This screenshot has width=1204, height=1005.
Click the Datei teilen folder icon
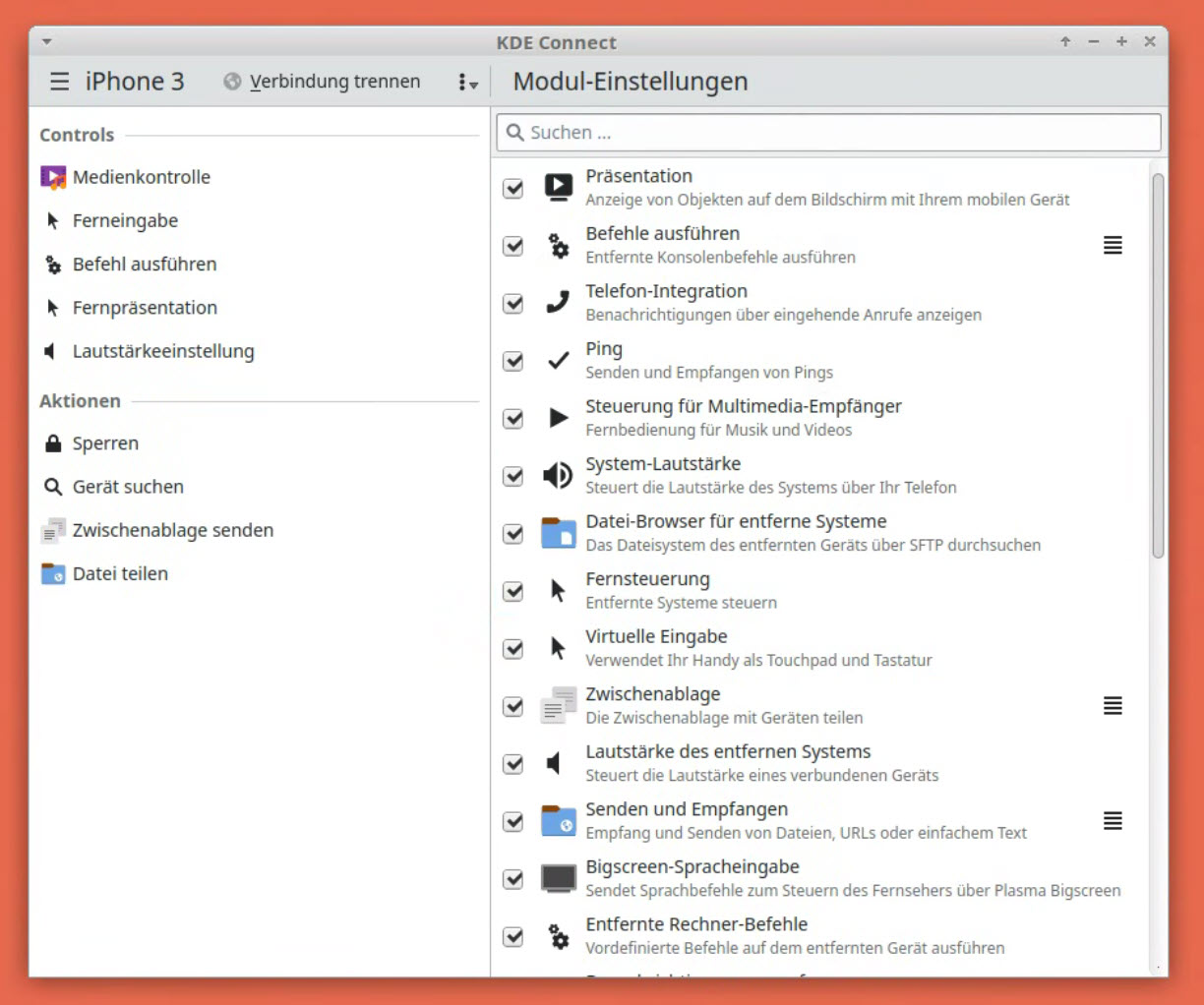pos(53,573)
